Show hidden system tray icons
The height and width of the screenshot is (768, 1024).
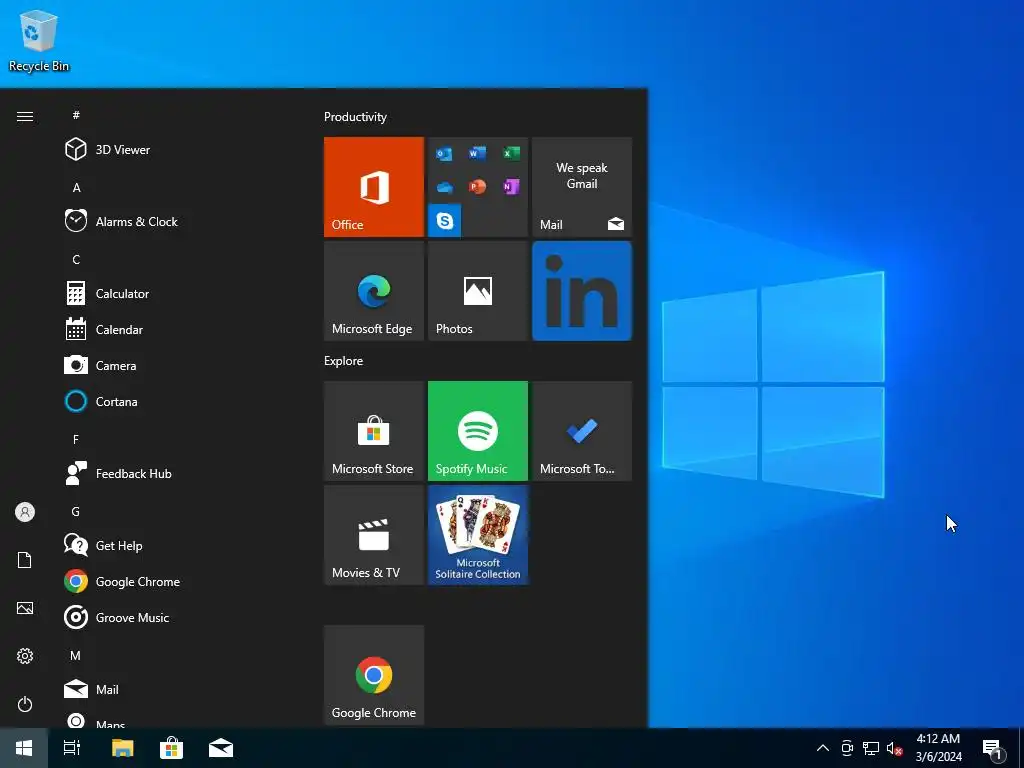click(823, 748)
